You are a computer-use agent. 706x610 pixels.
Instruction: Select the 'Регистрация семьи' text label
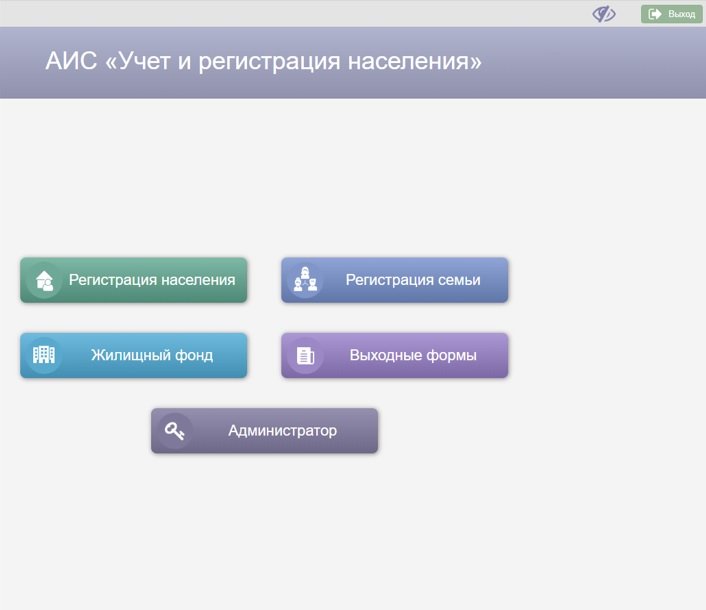413,280
